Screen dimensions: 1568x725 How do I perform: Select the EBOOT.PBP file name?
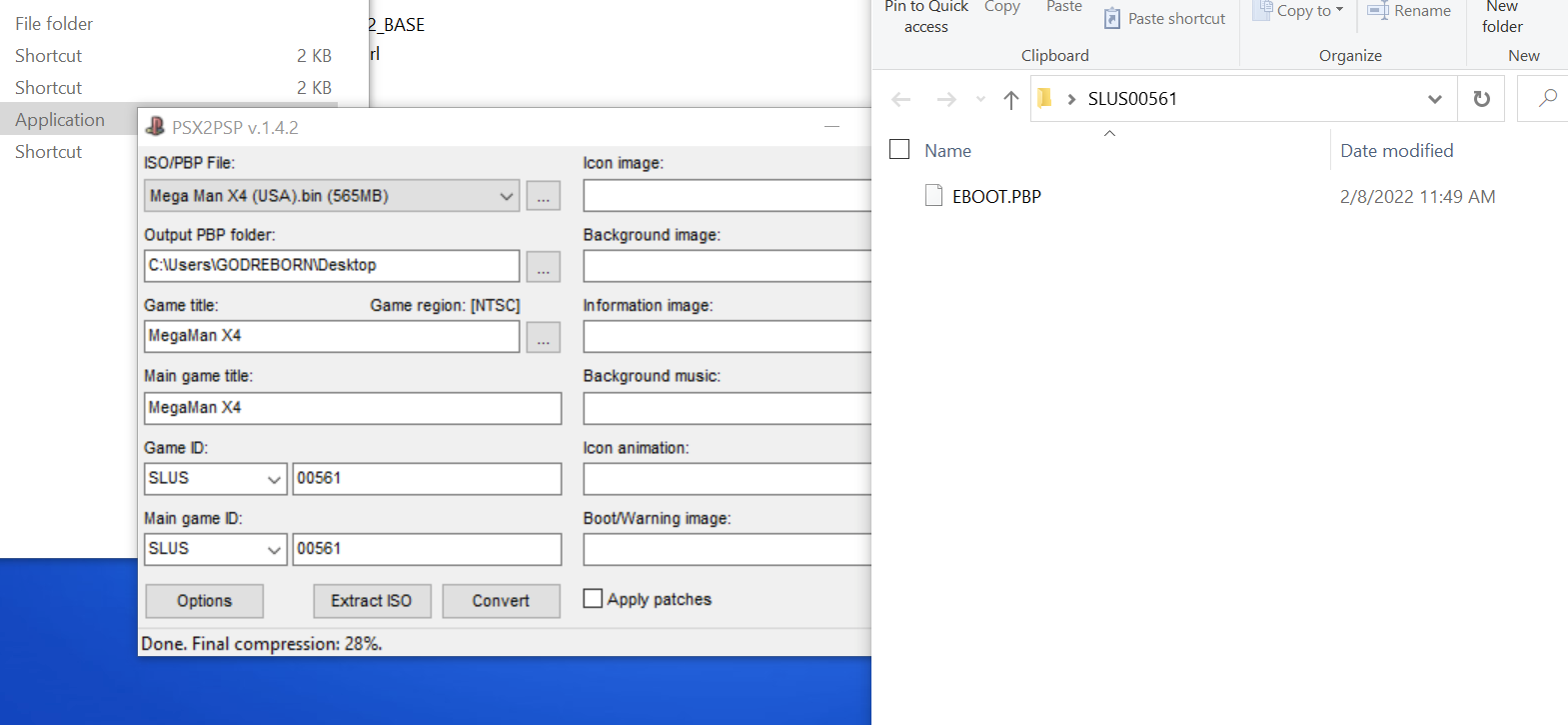(996, 197)
